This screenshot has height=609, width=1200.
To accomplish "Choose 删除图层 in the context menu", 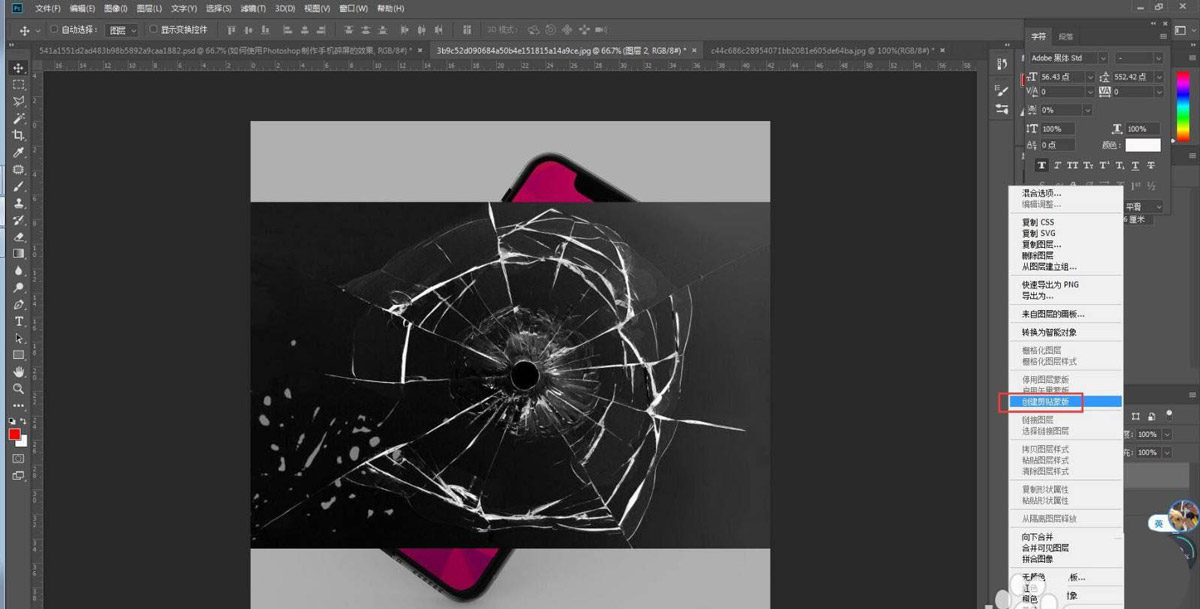I will tap(1065, 255).
